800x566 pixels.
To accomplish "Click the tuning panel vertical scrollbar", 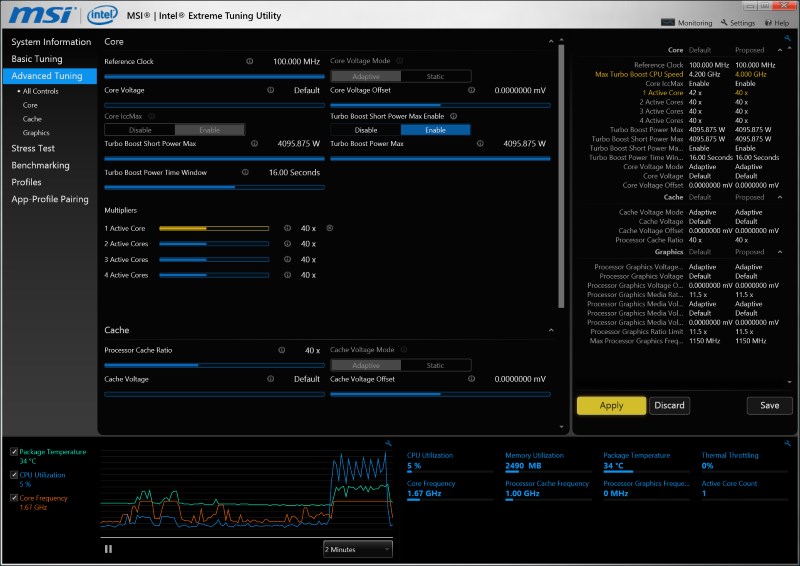I will click(x=561, y=177).
